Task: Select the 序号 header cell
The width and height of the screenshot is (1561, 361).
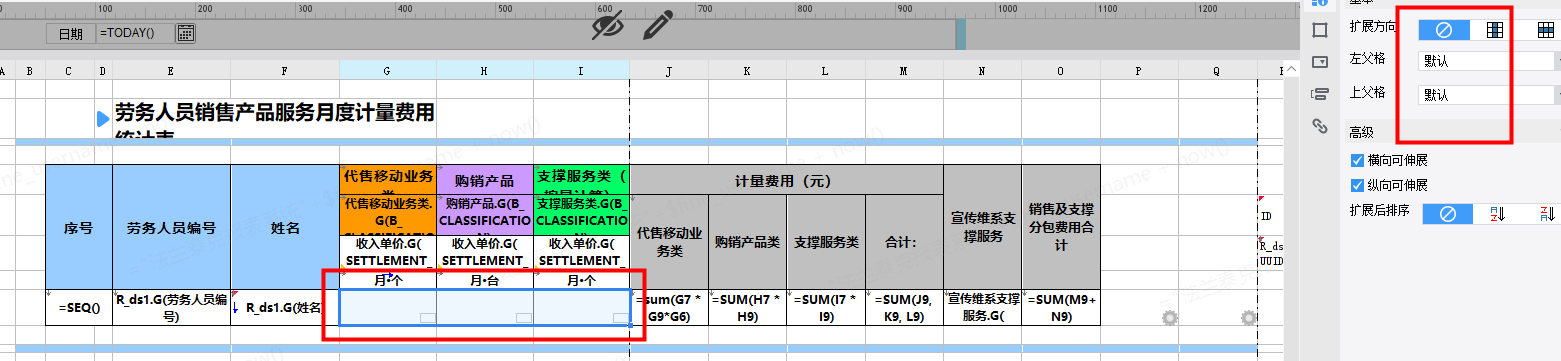Action: [78, 228]
